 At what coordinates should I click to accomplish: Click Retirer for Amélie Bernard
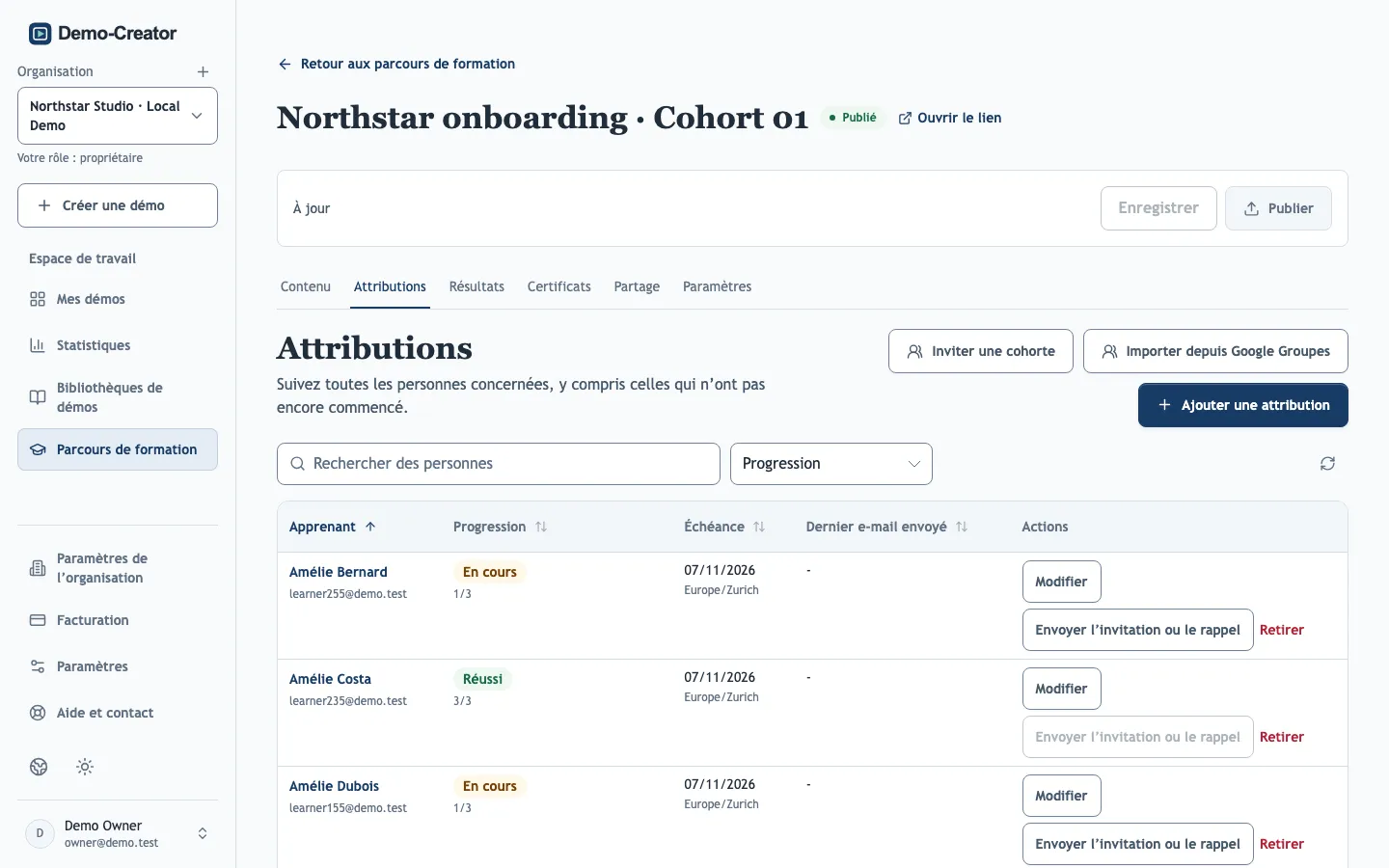[x=1282, y=630]
